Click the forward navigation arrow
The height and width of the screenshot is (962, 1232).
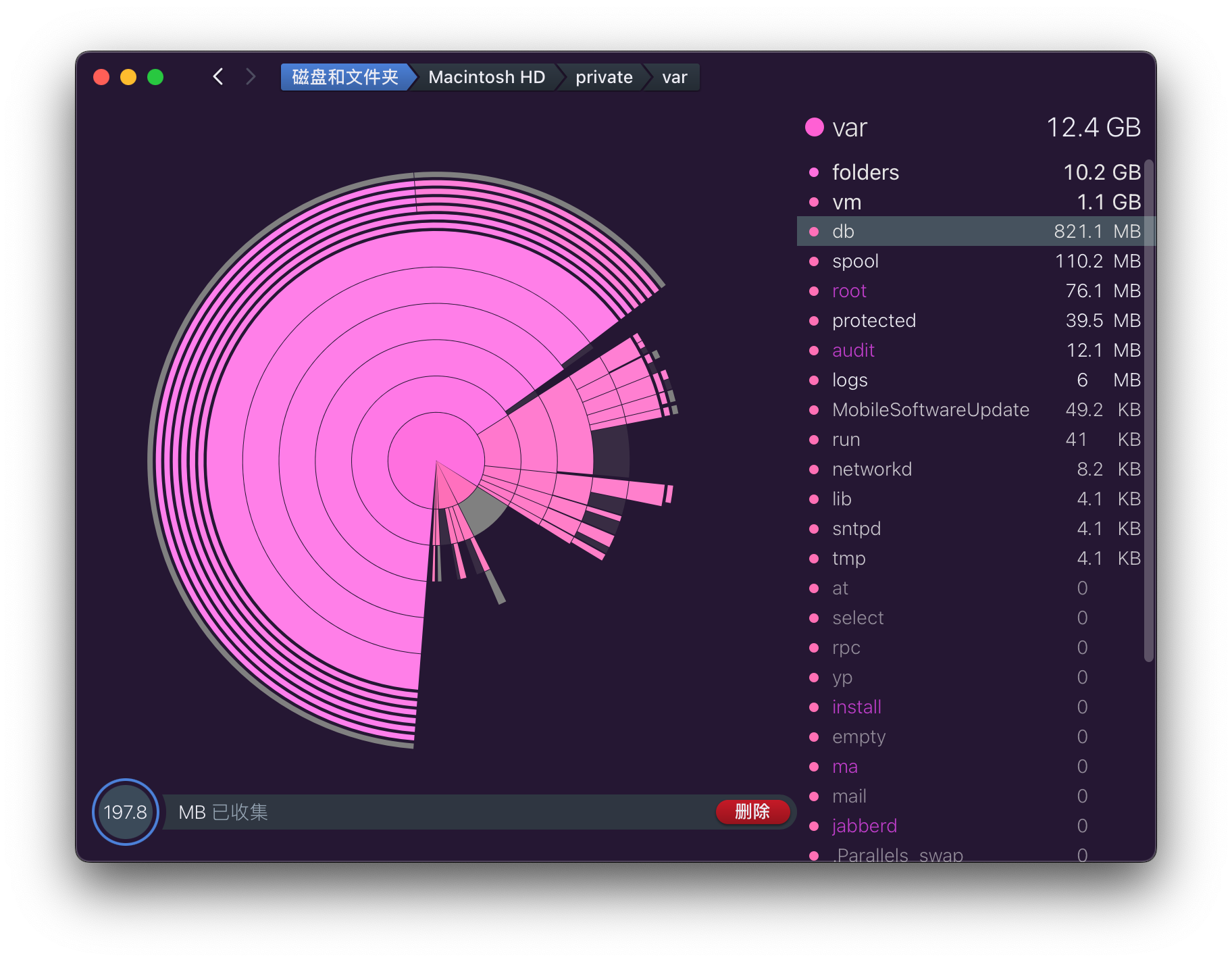(x=251, y=77)
